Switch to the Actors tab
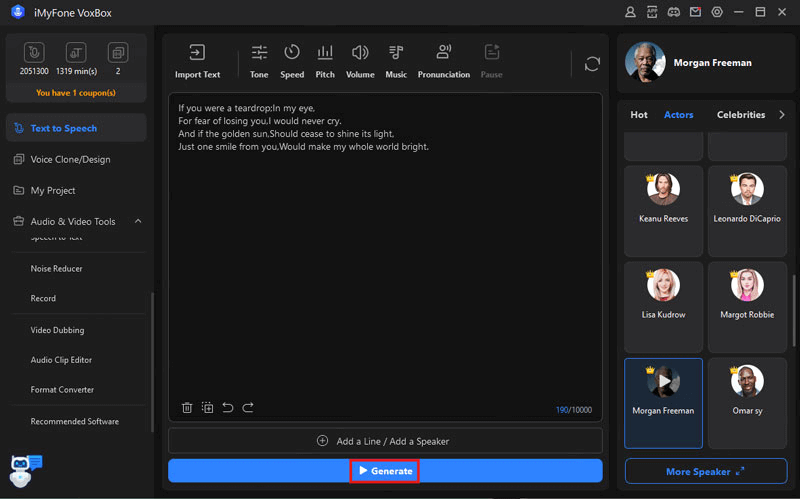Screen dimensions: 800x499 click(679, 115)
